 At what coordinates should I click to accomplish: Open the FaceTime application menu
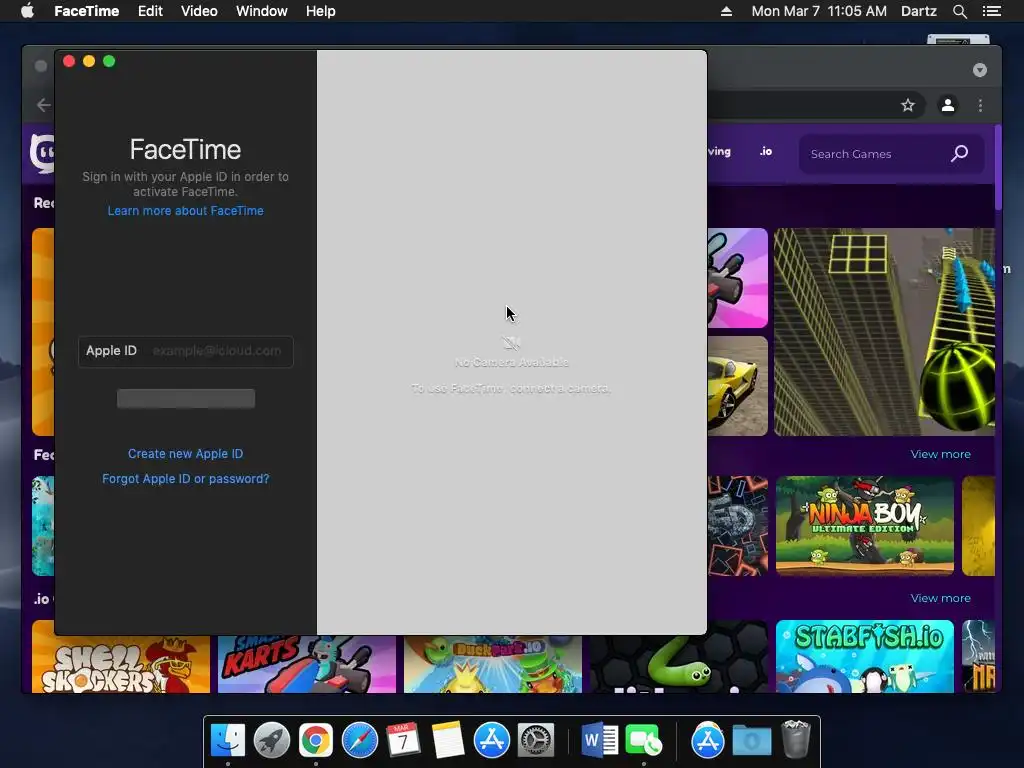pos(86,11)
